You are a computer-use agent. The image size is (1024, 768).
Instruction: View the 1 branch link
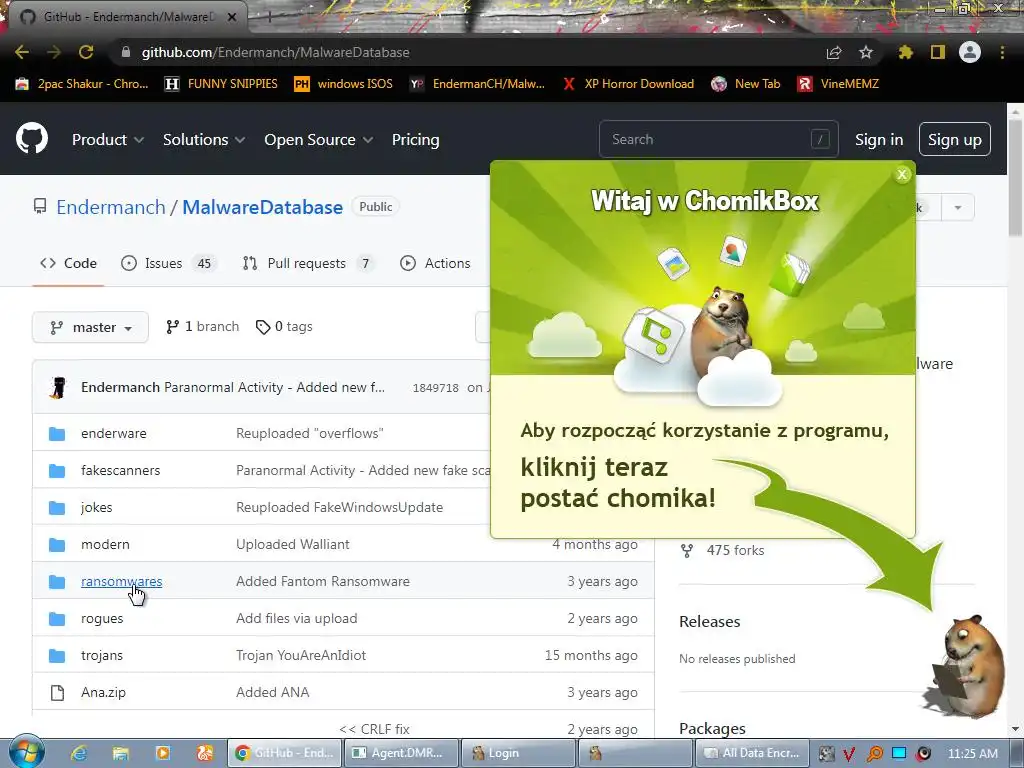(202, 327)
